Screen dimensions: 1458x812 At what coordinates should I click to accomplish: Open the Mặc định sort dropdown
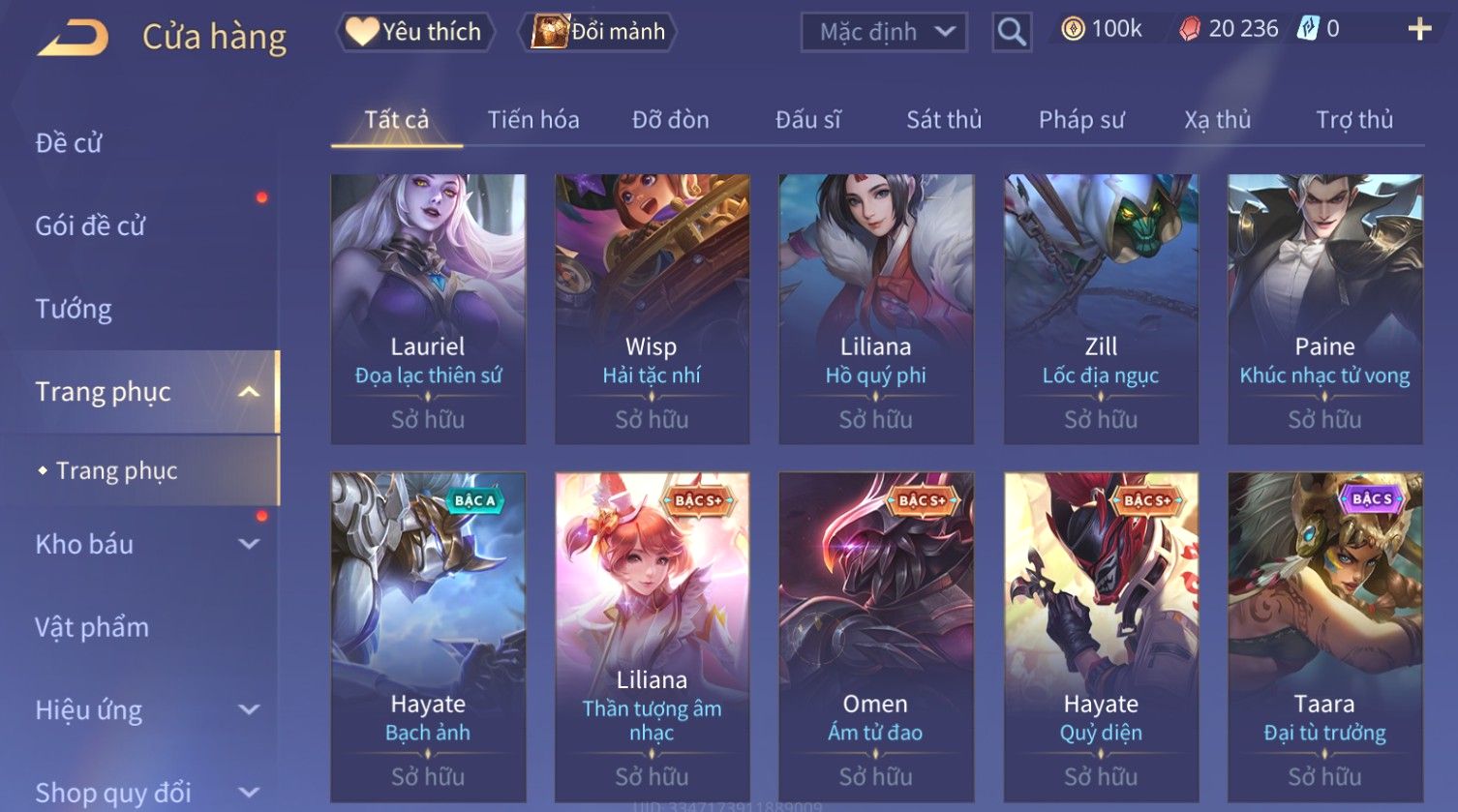[884, 32]
